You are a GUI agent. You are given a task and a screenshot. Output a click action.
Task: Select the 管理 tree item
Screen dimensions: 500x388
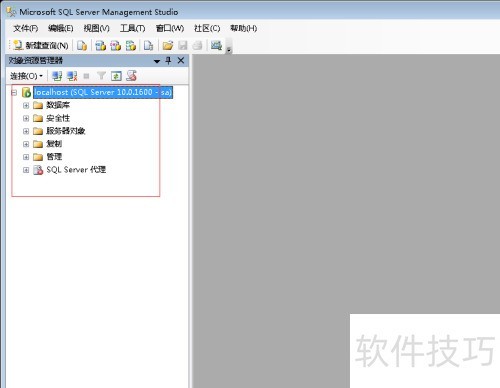point(54,157)
